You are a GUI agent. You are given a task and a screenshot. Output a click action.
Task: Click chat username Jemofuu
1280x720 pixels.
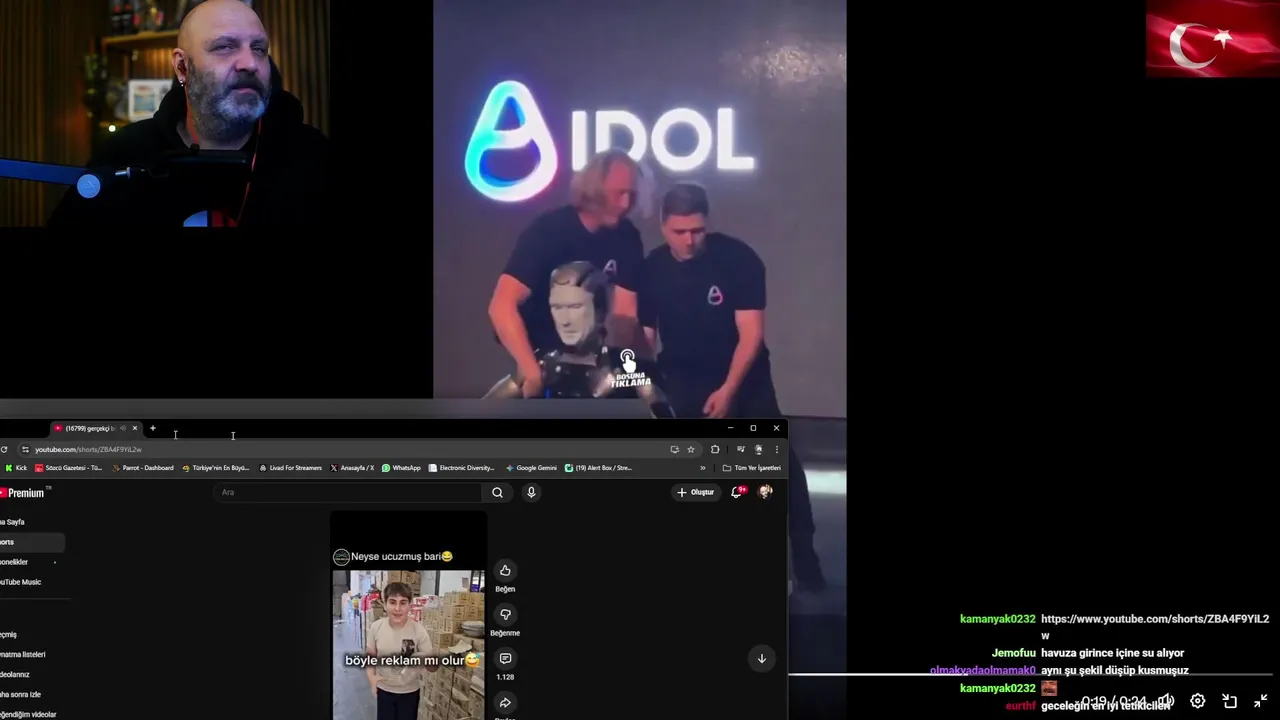click(x=1014, y=653)
